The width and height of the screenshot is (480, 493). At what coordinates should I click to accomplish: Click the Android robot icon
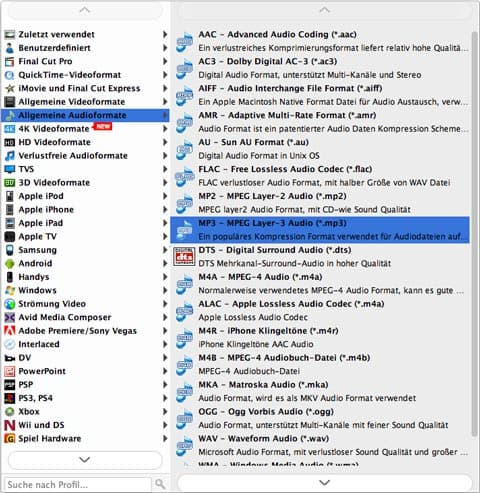point(10,264)
